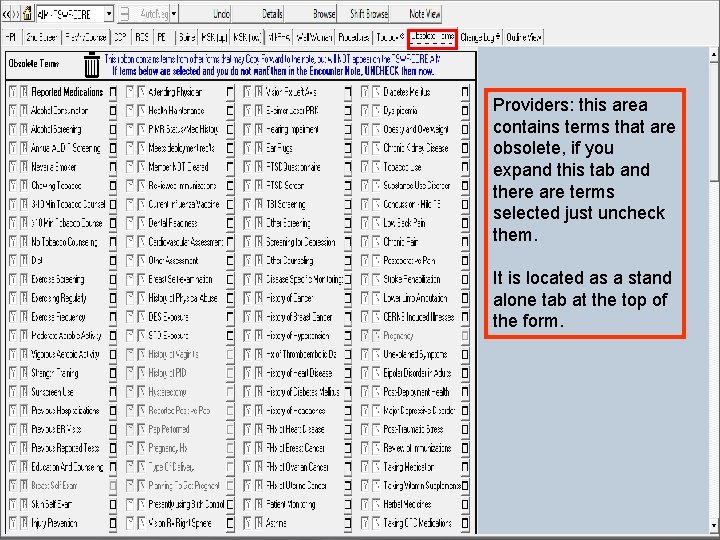Click the Note View button

point(417,14)
